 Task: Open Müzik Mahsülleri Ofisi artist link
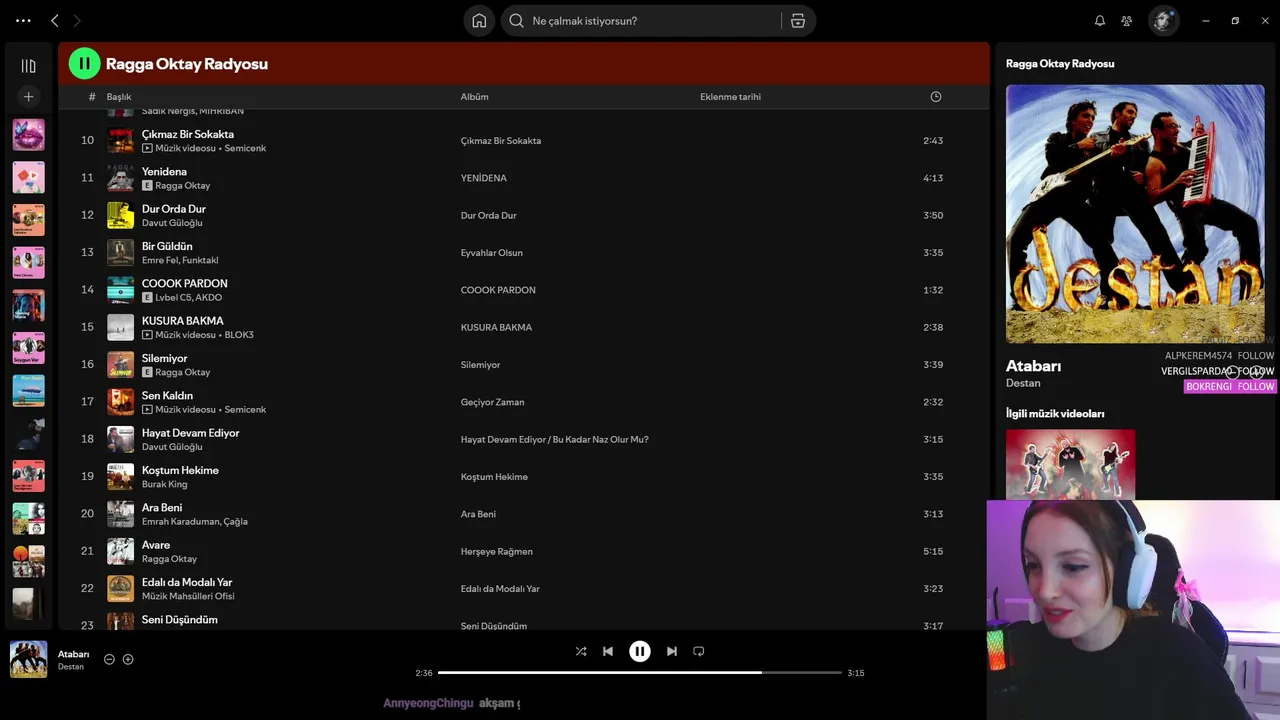[188, 596]
